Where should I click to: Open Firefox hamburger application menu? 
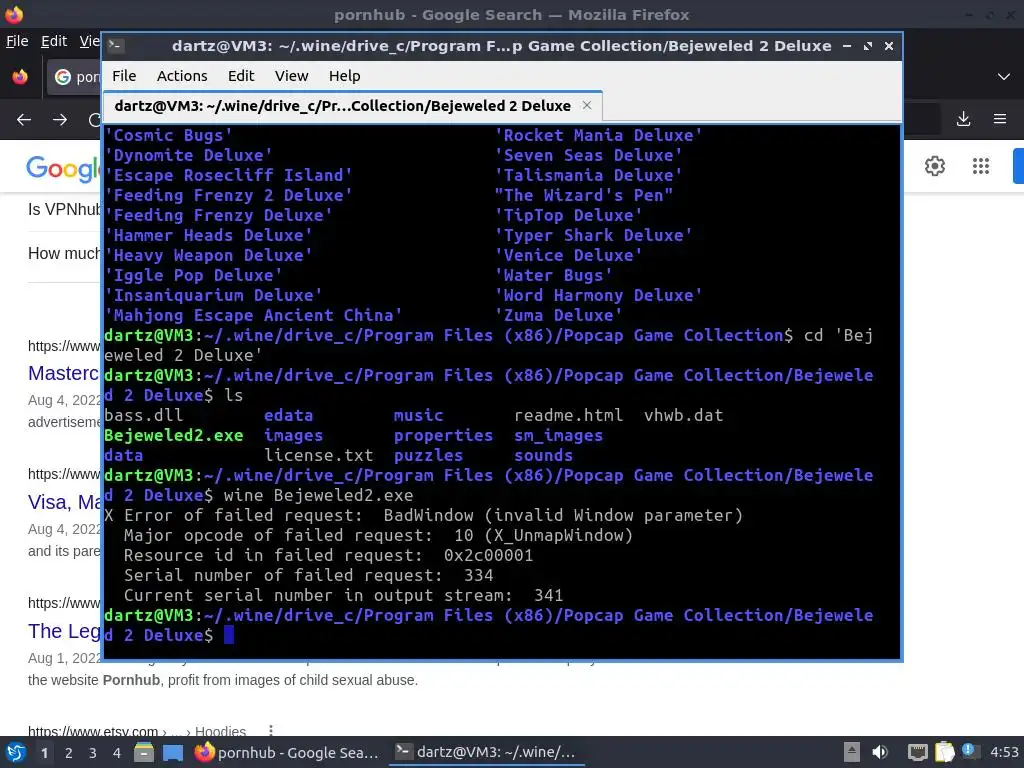point(1000,119)
